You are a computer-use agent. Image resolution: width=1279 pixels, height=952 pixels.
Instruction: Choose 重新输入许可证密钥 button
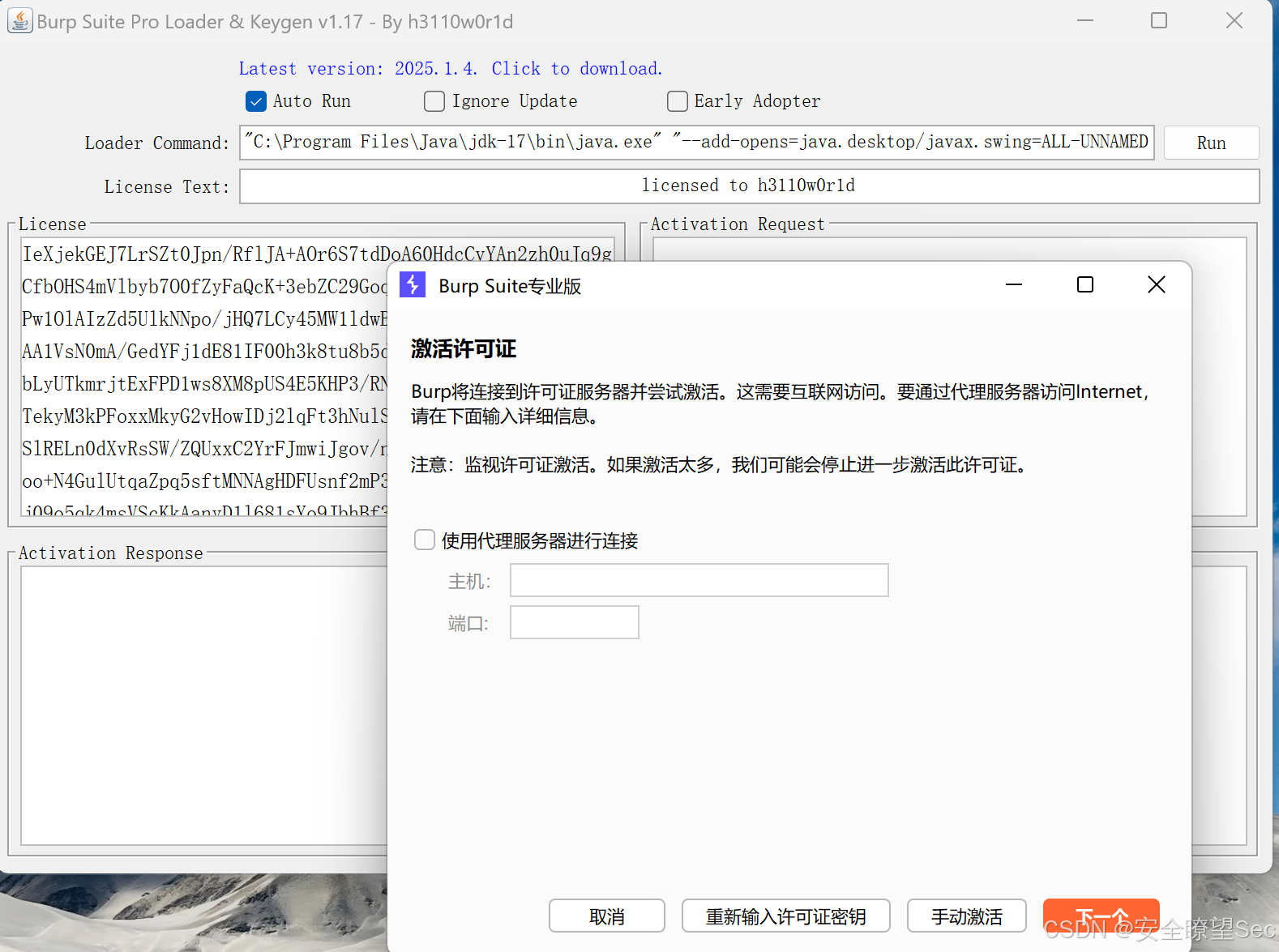tap(785, 916)
